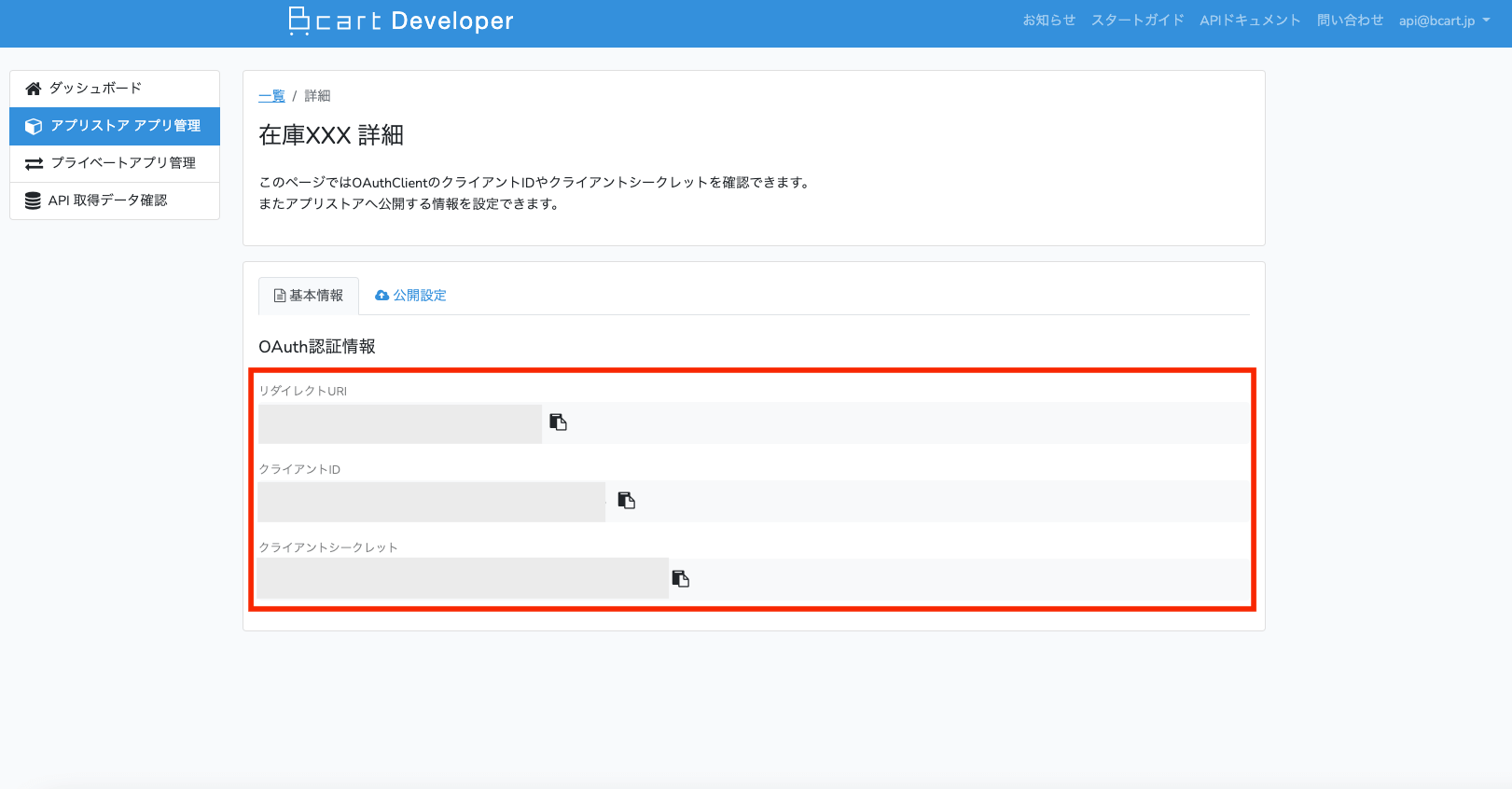Open ダッシュボード in the sidebar
The image size is (1512, 789).
click(95, 89)
